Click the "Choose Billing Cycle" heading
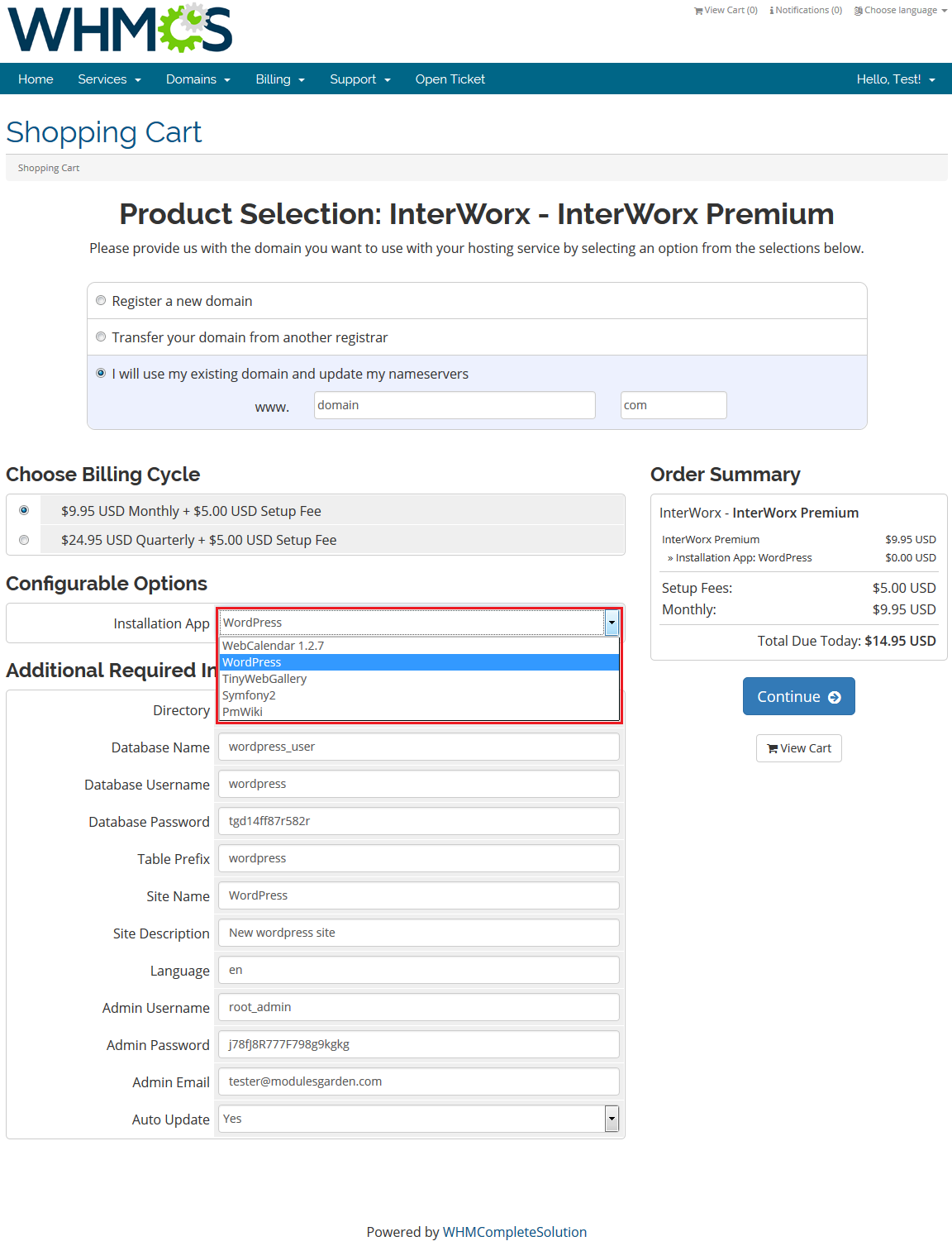Image resolution: width=952 pixels, height=1246 pixels. tap(103, 475)
